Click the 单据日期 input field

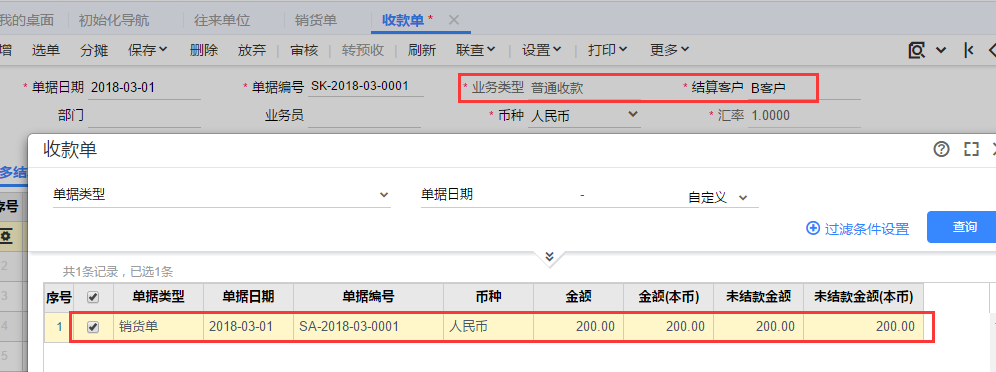click(145, 88)
